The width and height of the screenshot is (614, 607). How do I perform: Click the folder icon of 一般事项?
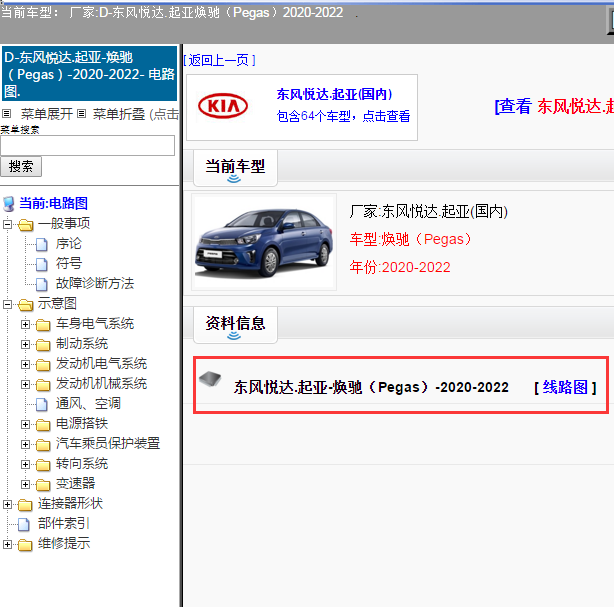click(25, 225)
